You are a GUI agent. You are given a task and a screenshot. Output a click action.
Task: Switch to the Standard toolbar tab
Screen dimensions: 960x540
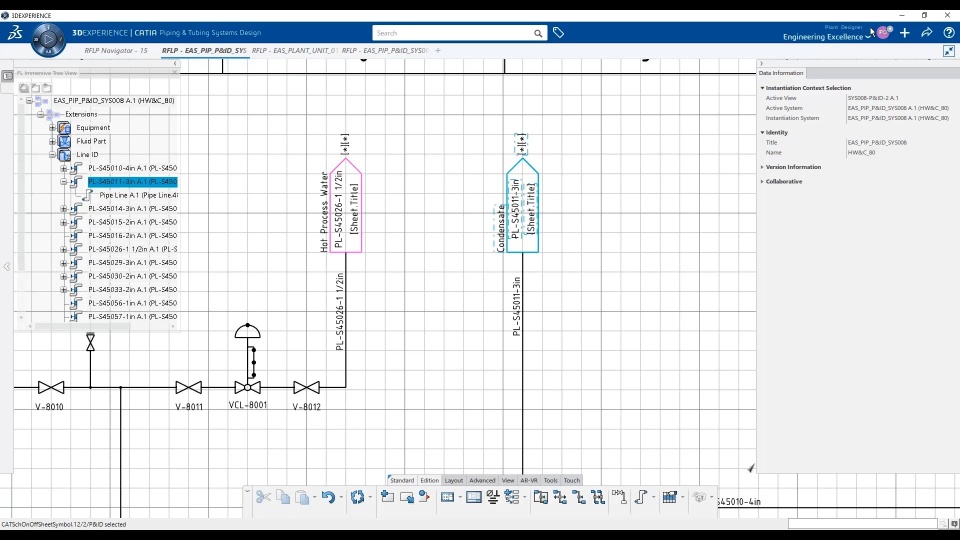click(402, 480)
